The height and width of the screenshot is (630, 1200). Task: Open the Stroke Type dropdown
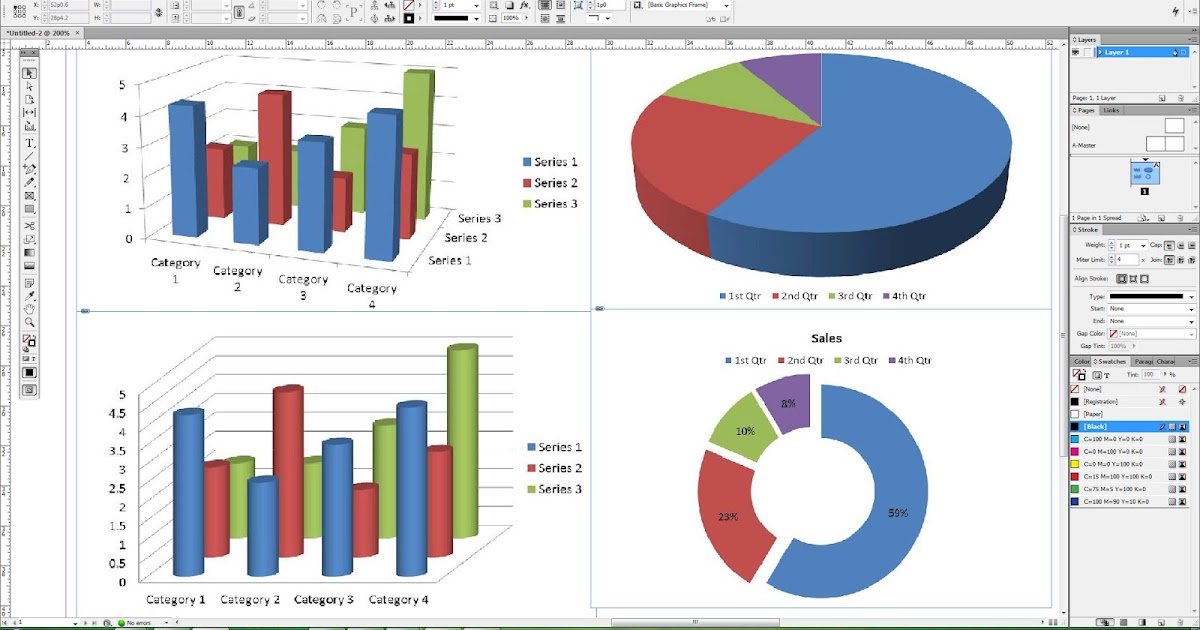[1191, 297]
